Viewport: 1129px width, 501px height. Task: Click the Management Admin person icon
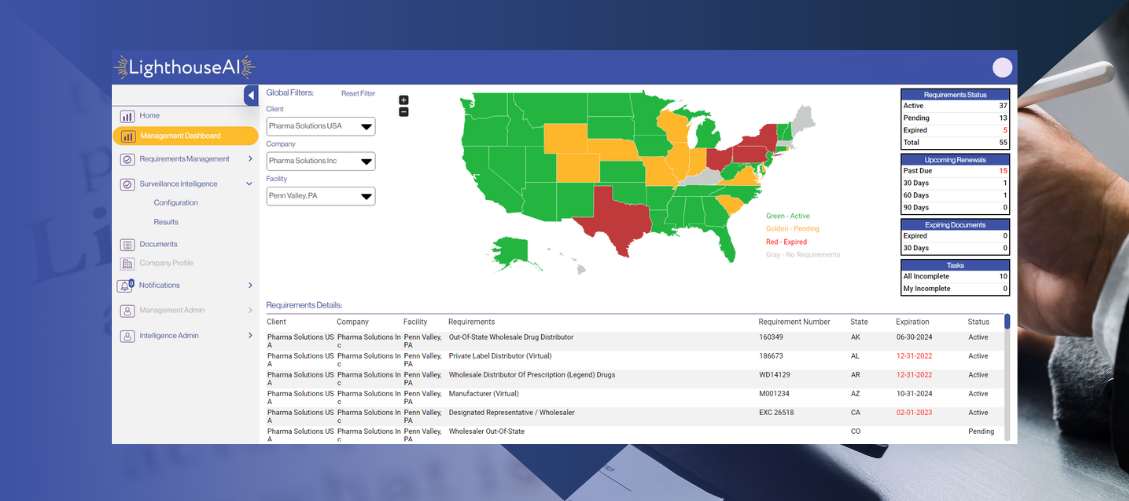(127, 311)
